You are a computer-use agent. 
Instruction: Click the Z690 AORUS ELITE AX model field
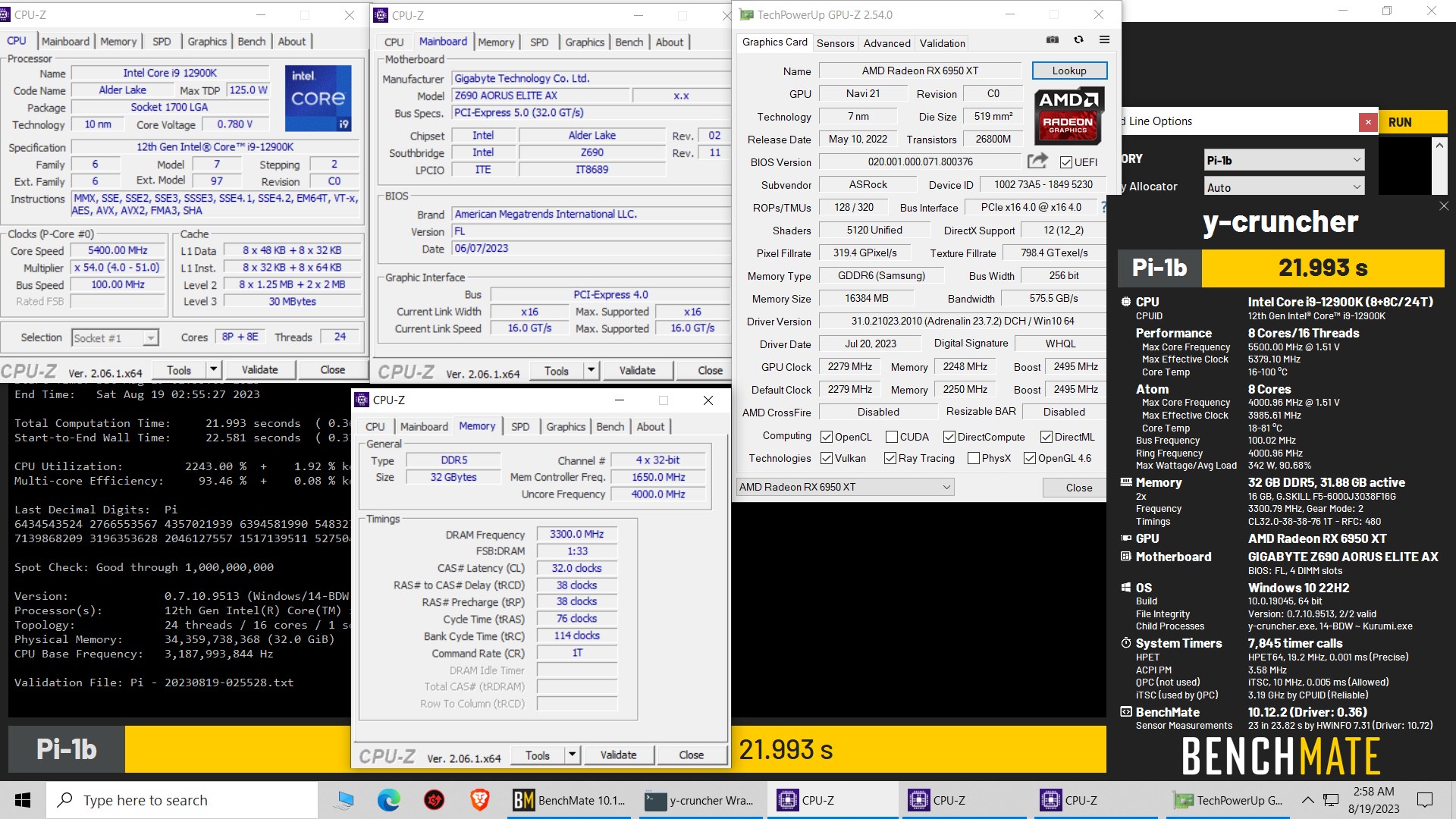click(x=541, y=96)
